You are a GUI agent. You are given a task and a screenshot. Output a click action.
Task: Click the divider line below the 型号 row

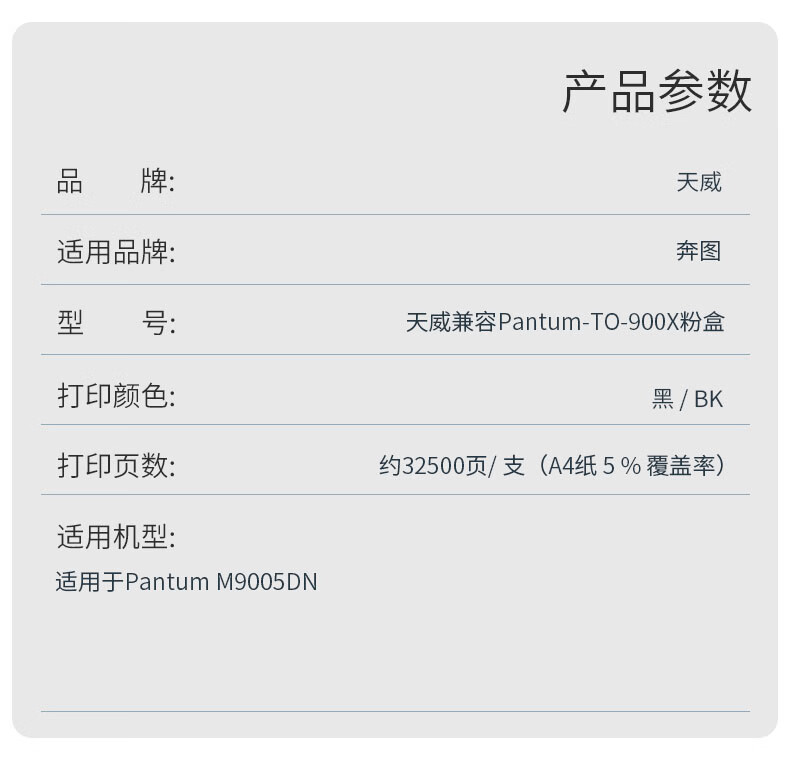tap(395, 354)
